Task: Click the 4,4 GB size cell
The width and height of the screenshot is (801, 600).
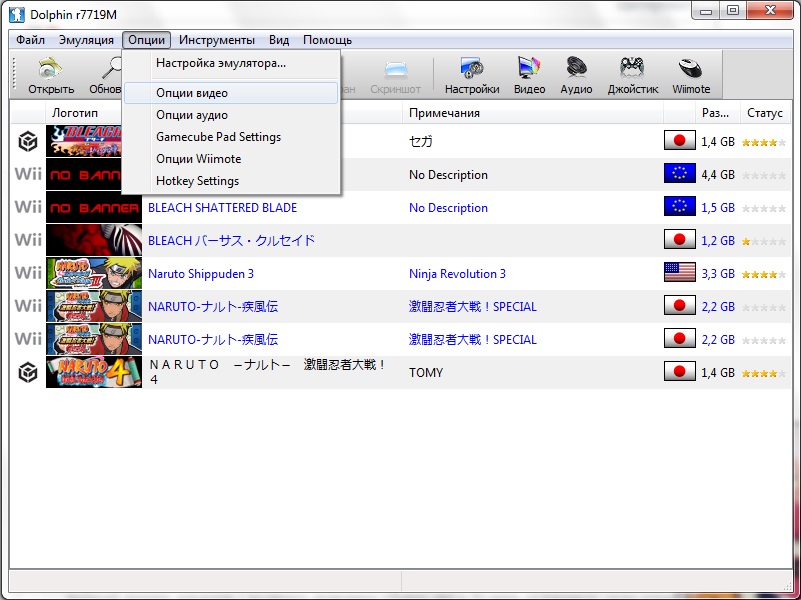Action: point(718,175)
